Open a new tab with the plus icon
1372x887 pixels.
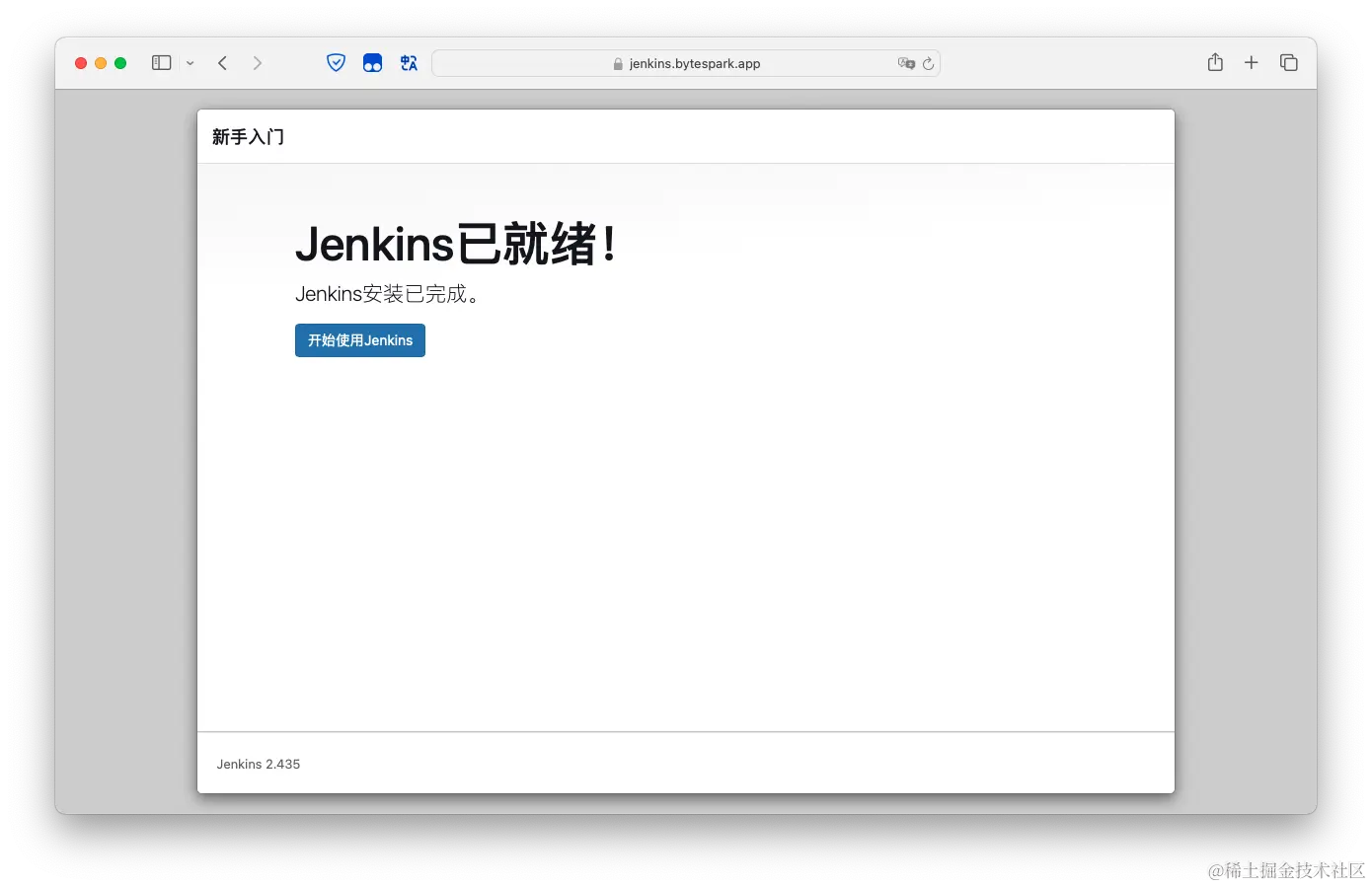click(1252, 62)
